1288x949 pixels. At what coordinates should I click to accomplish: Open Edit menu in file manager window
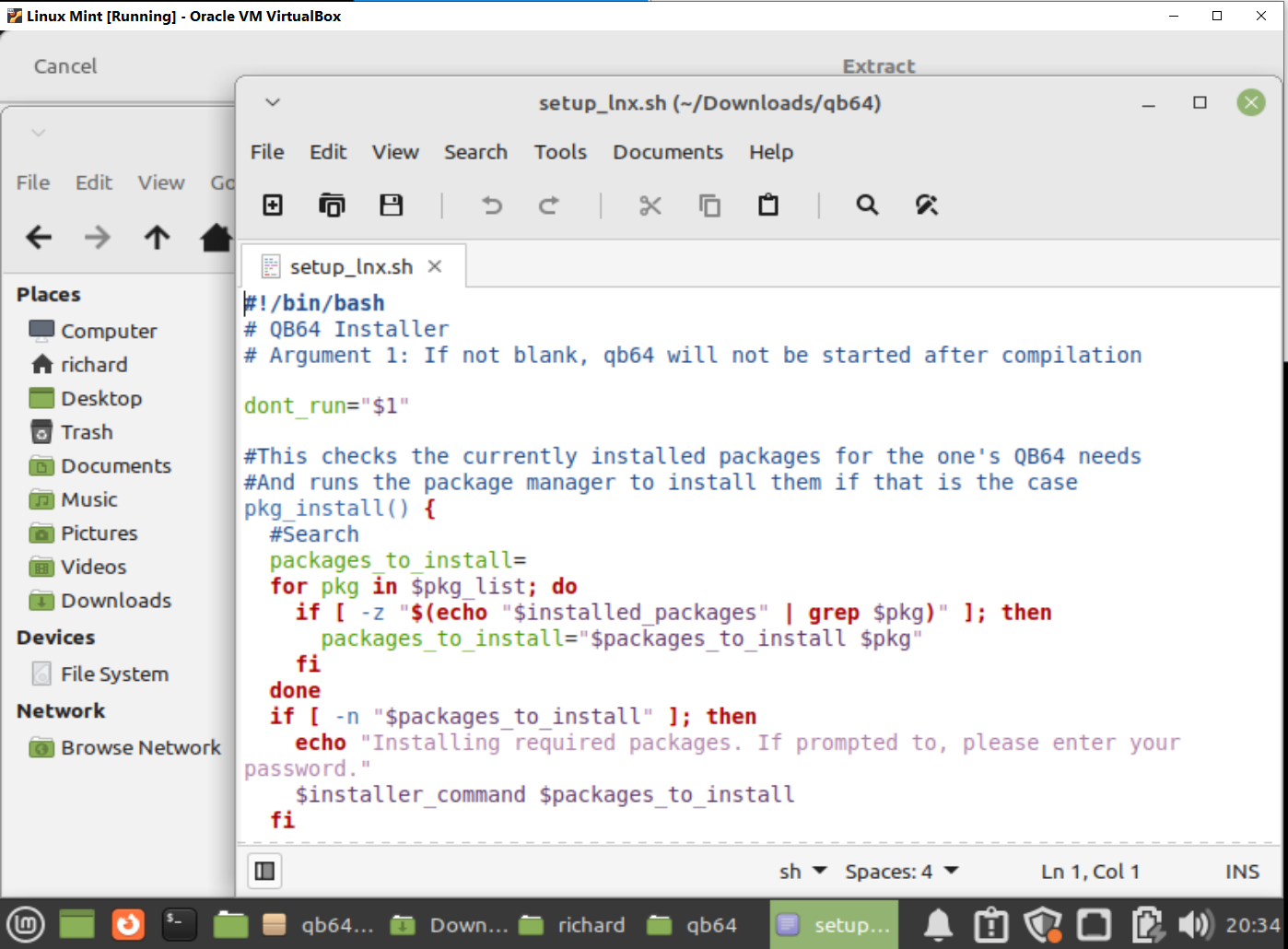94,182
